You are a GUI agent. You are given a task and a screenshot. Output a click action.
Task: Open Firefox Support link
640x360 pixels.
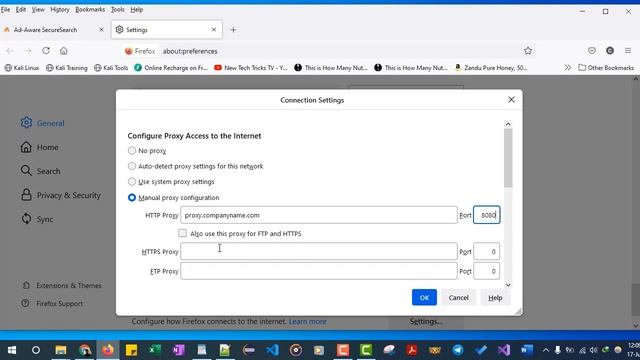click(x=52, y=303)
